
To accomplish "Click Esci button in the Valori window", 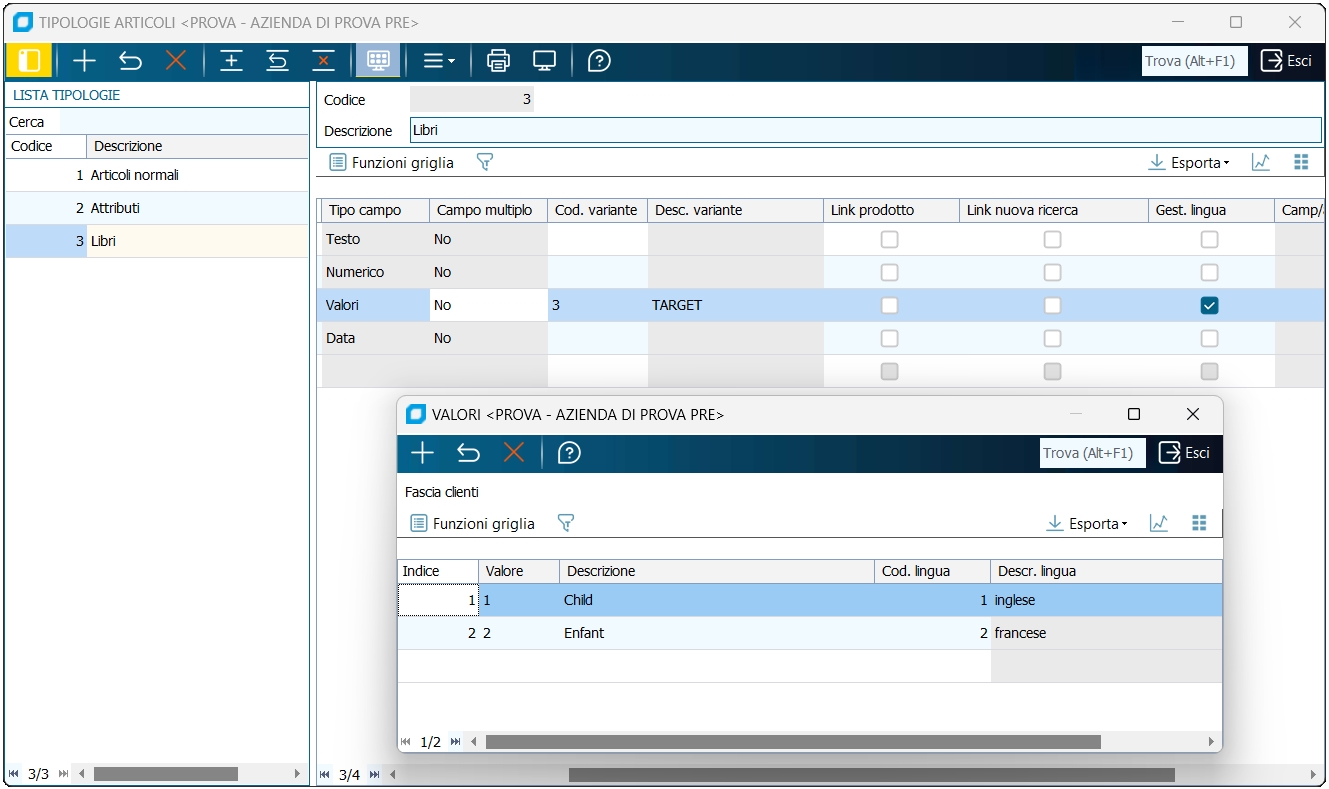I will click(x=1184, y=453).
